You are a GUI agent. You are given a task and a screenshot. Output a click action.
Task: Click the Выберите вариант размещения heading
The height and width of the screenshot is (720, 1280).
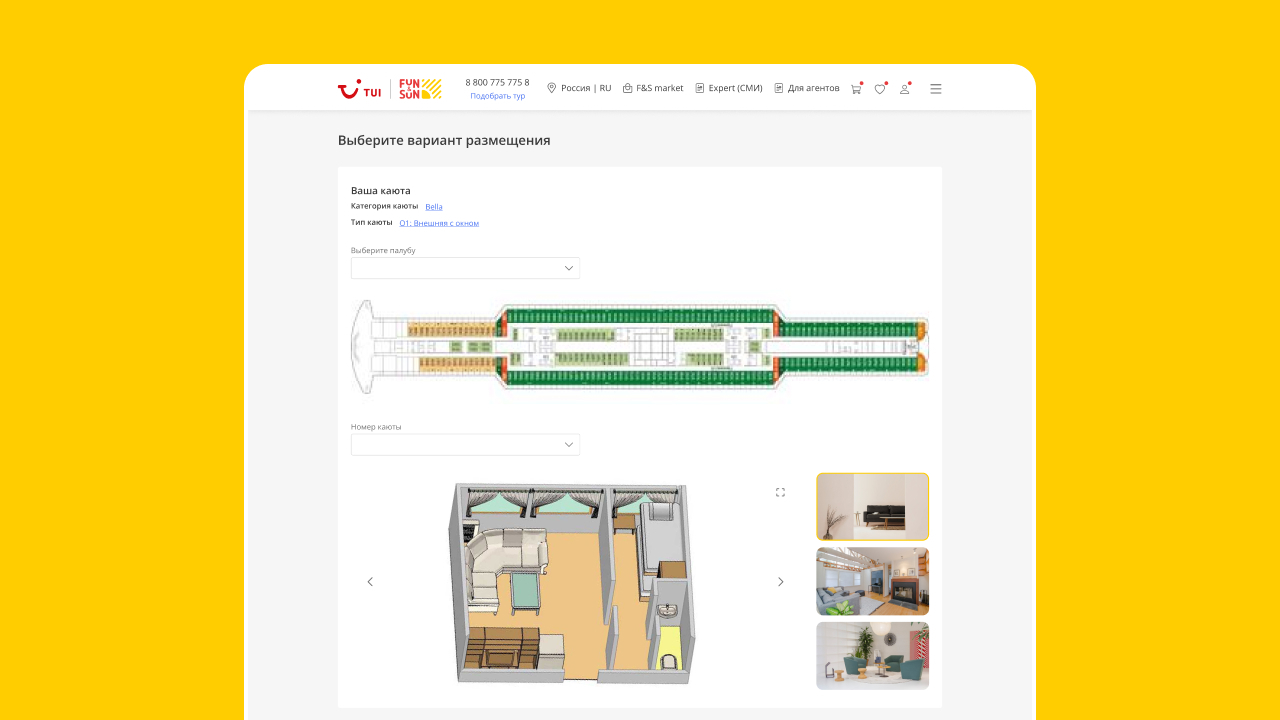tap(444, 140)
